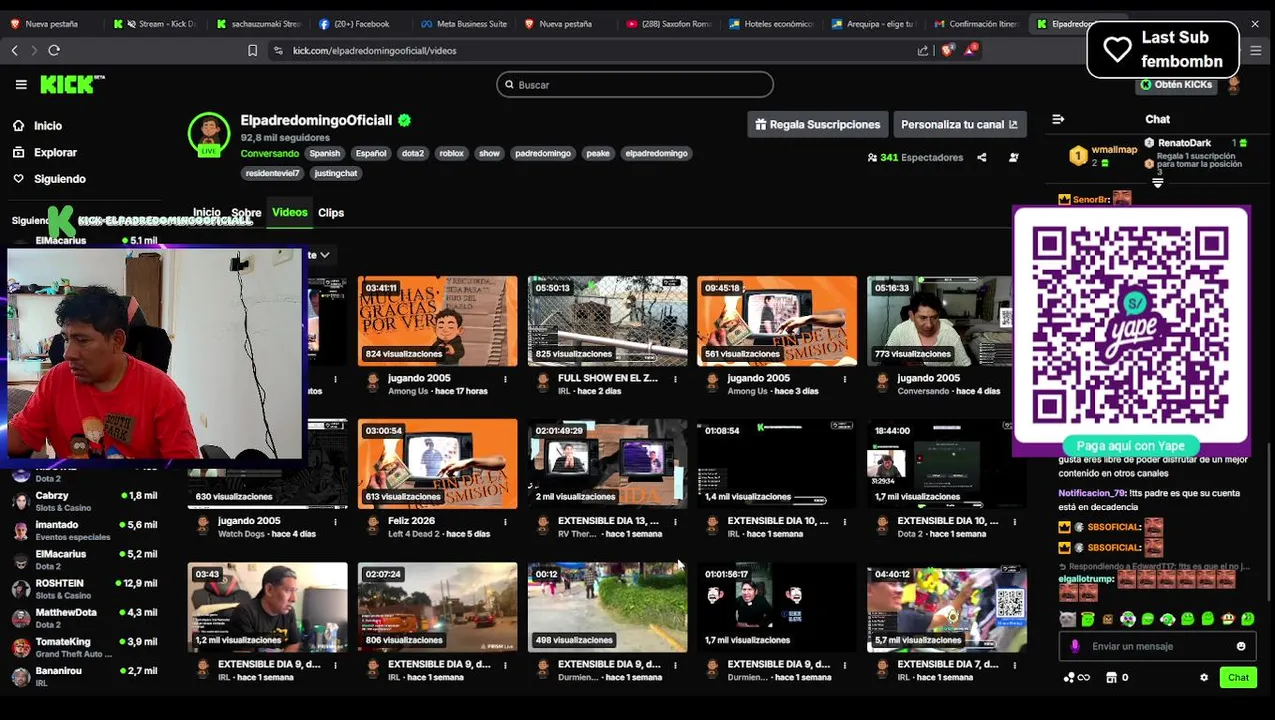Click the browser address bar URL
This screenshot has width=1275, height=720.
click(x=375, y=50)
